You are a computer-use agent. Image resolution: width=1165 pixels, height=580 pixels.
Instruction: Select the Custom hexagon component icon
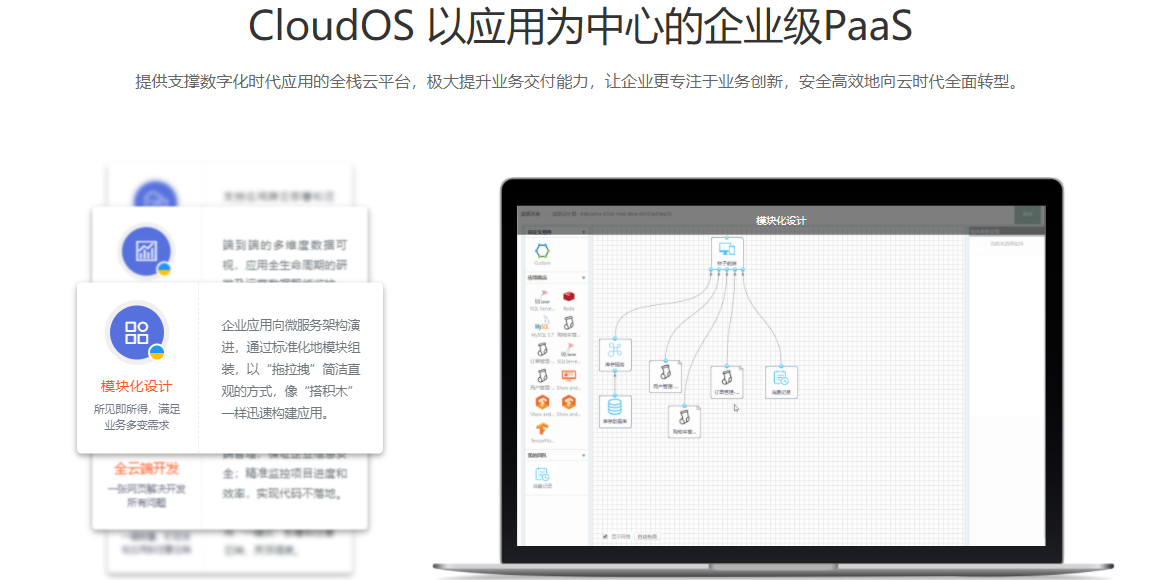(542, 252)
